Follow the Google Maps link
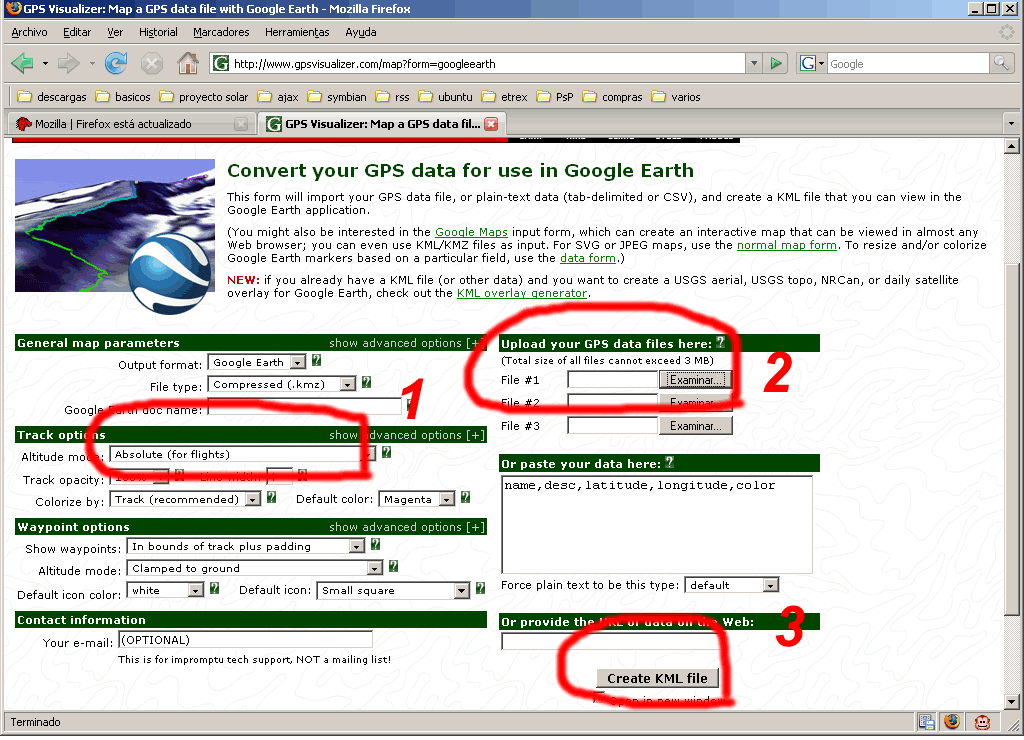The width and height of the screenshot is (1024, 740). pyautogui.click(x=471, y=232)
